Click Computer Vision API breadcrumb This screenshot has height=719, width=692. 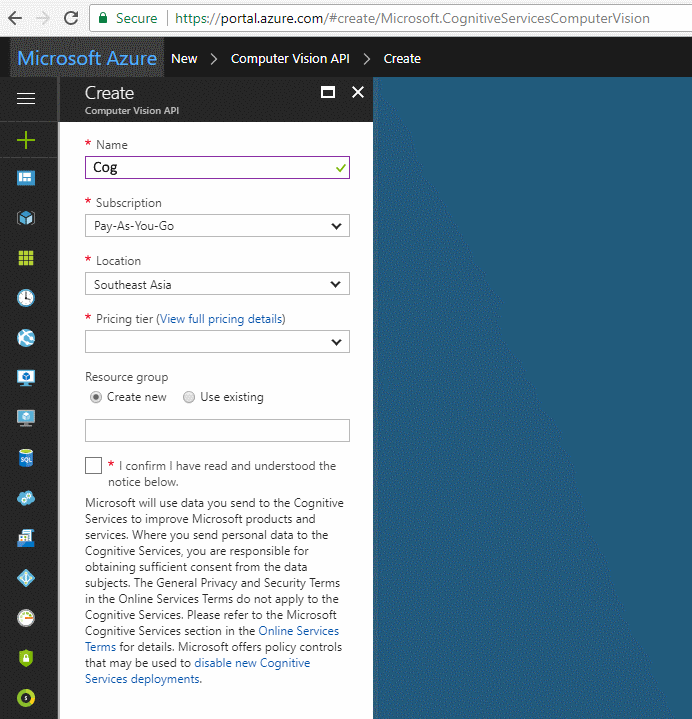[x=290, y=59]
